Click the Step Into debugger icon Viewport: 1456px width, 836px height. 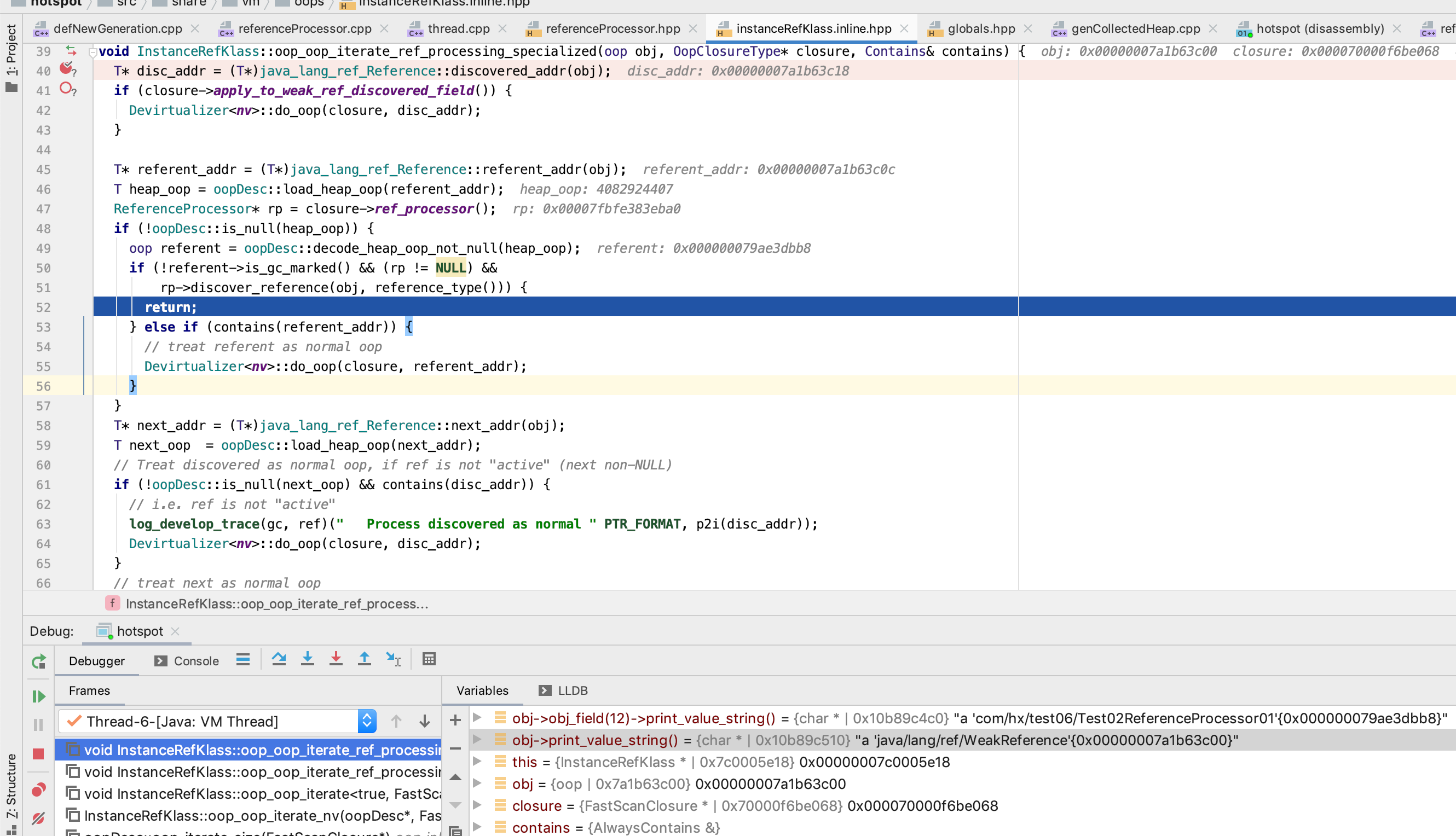[x=308, y=659]
